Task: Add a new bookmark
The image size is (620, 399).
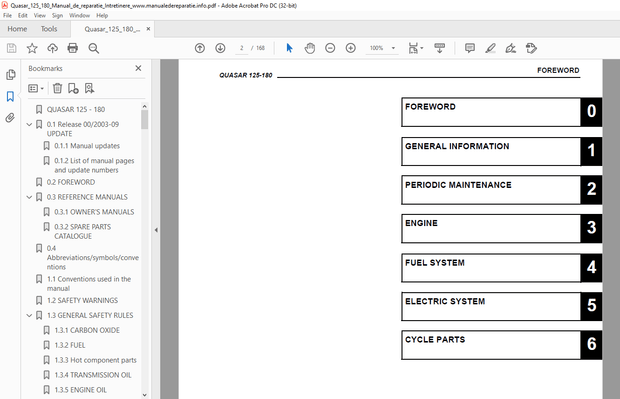Action: [x=73, y=88]
